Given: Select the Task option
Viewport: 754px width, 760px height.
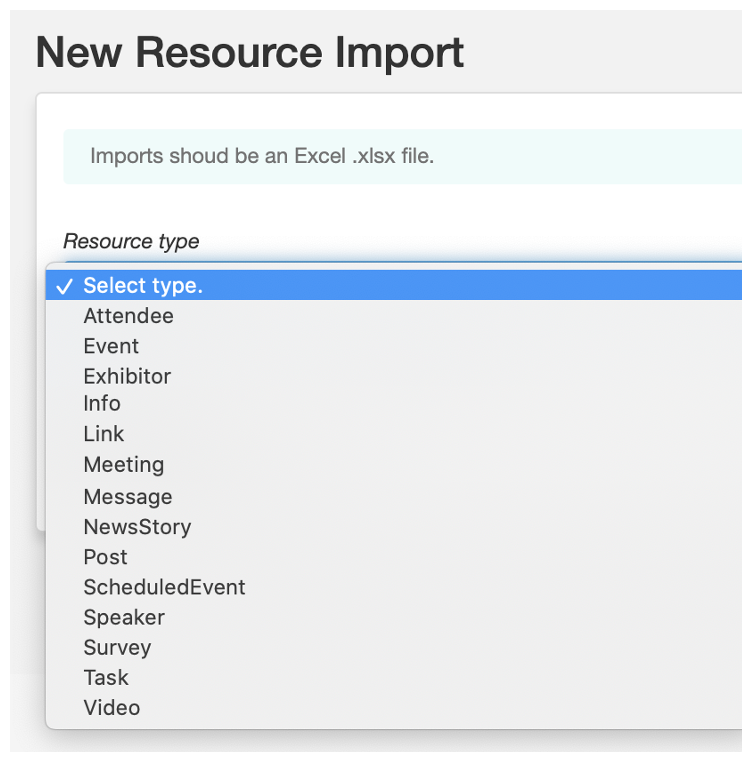Looking at the screenshot, I should point(393,677).
